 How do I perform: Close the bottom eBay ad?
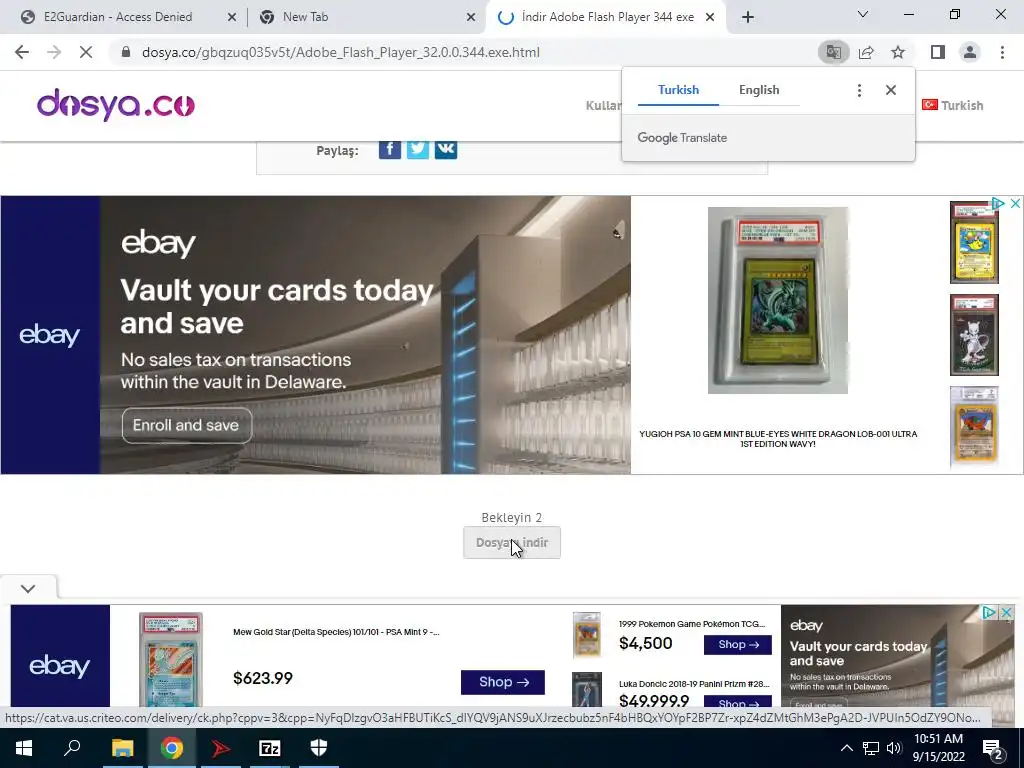(x=1007, y=613)
